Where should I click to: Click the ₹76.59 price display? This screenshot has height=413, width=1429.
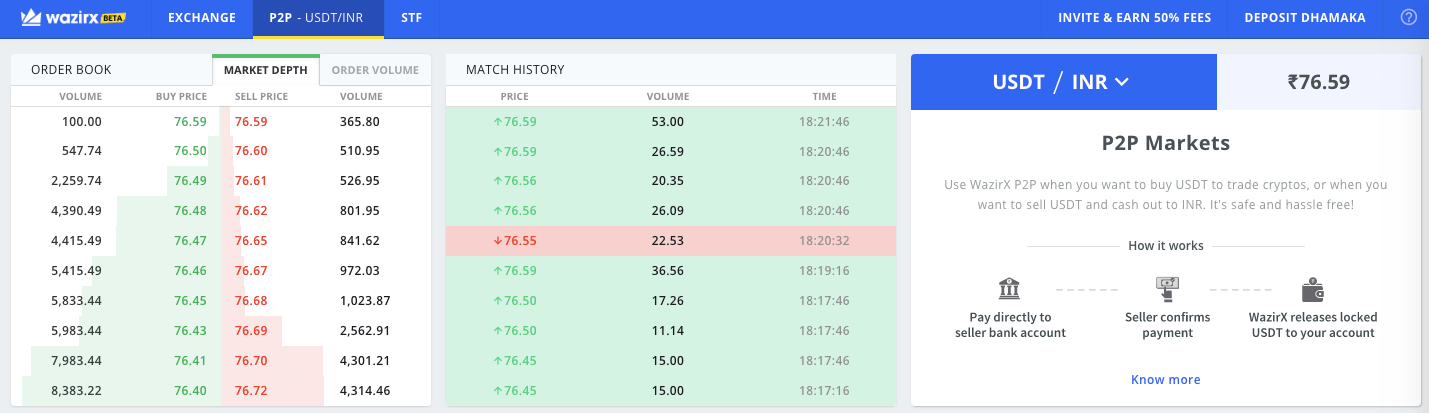[x=1319, y=82]
